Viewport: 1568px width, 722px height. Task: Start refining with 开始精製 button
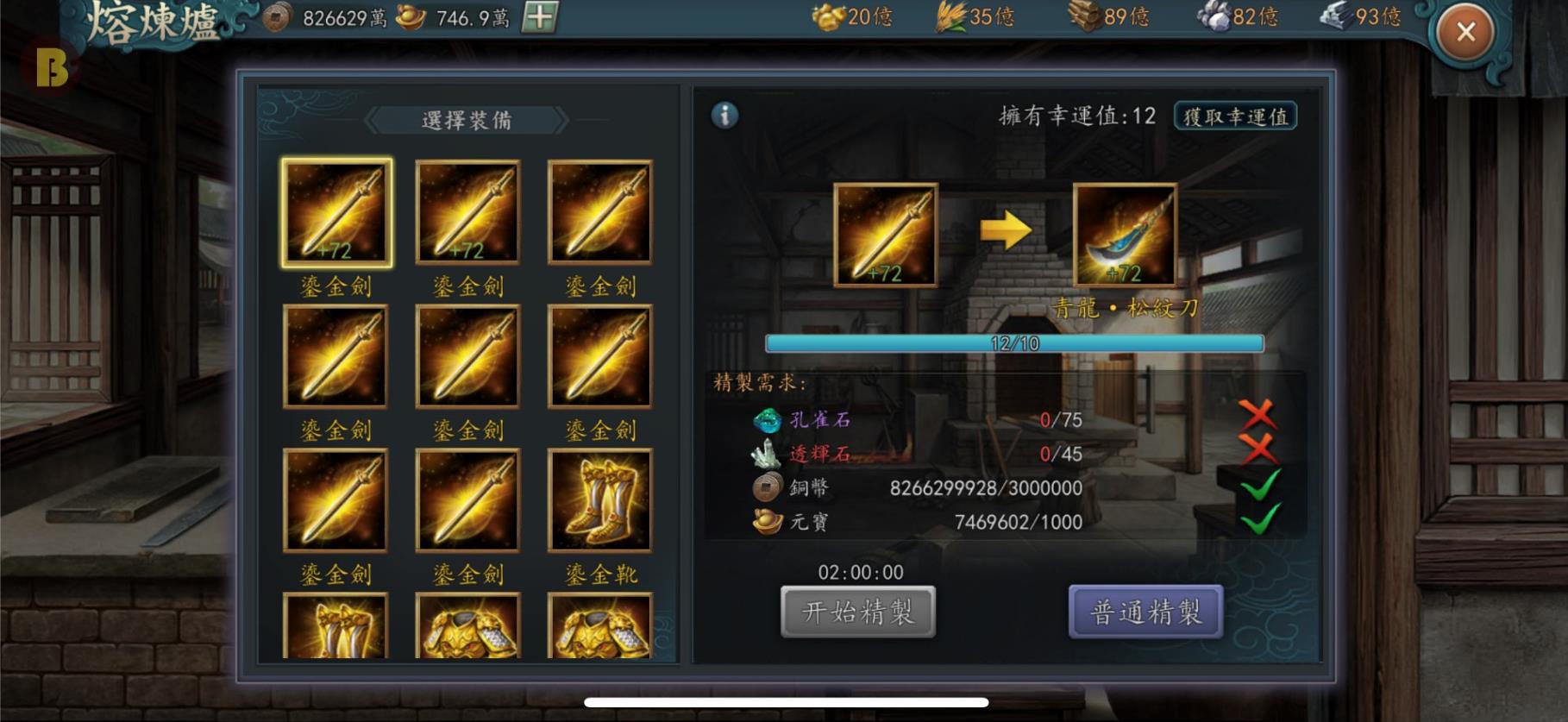858,612
